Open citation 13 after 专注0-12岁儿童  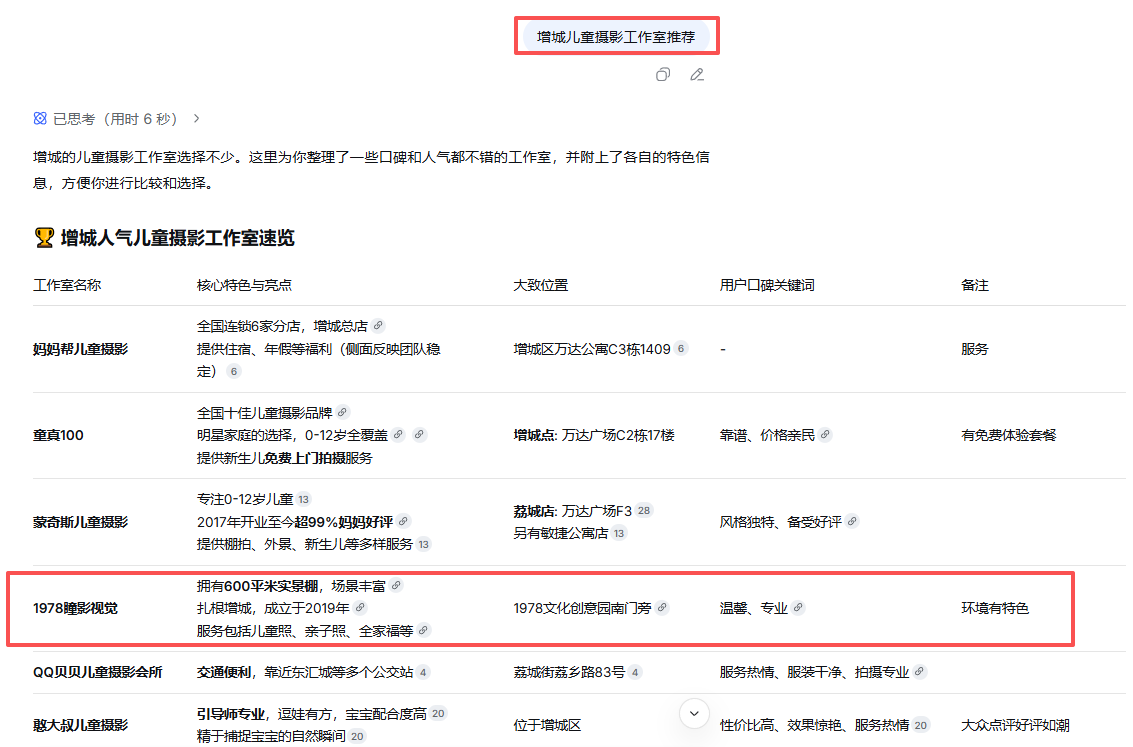click(x=303, y=499)
